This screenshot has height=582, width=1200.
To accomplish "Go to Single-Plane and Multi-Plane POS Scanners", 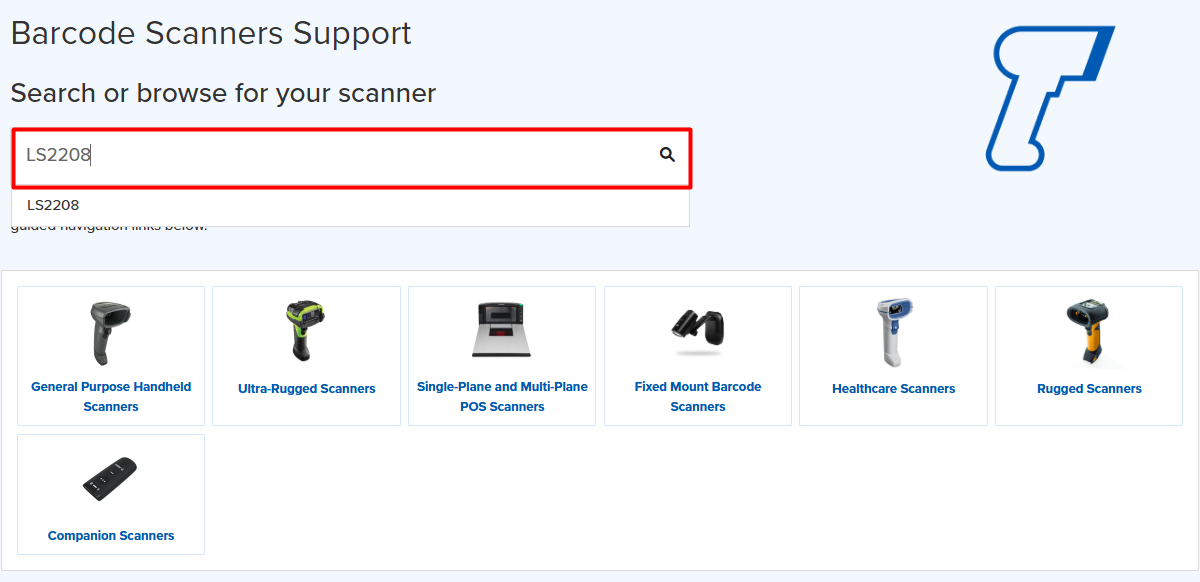I will pyautogui.click(x=502, y=397).
